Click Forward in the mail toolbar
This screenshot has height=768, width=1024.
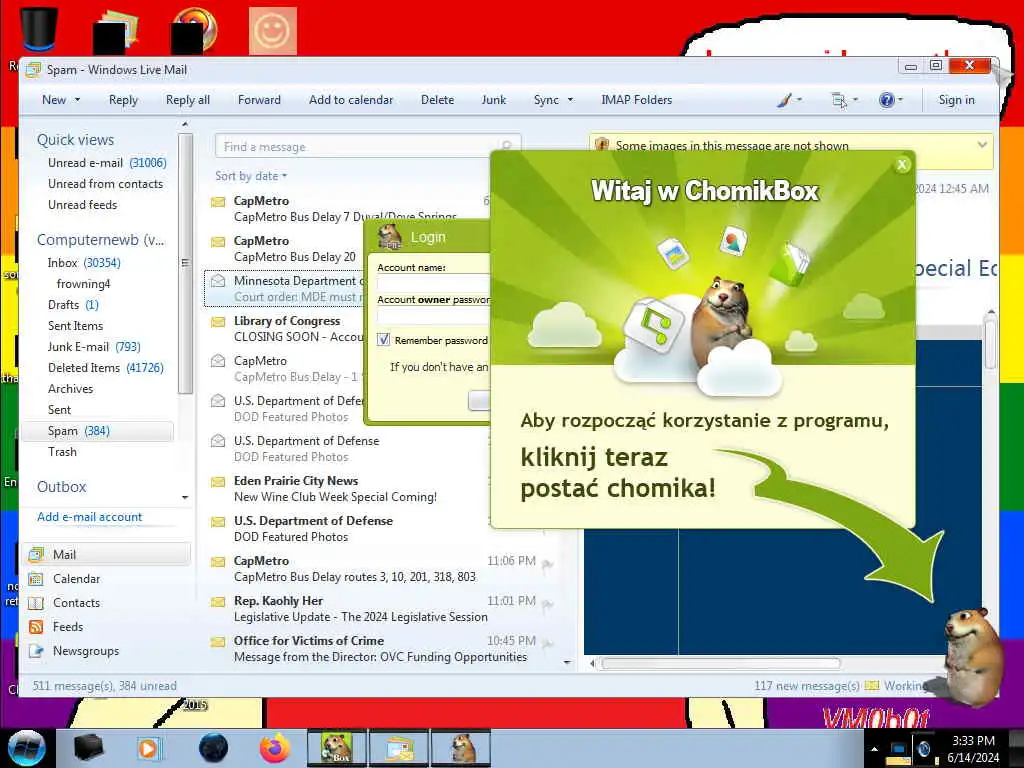click(x=259, y=100)
